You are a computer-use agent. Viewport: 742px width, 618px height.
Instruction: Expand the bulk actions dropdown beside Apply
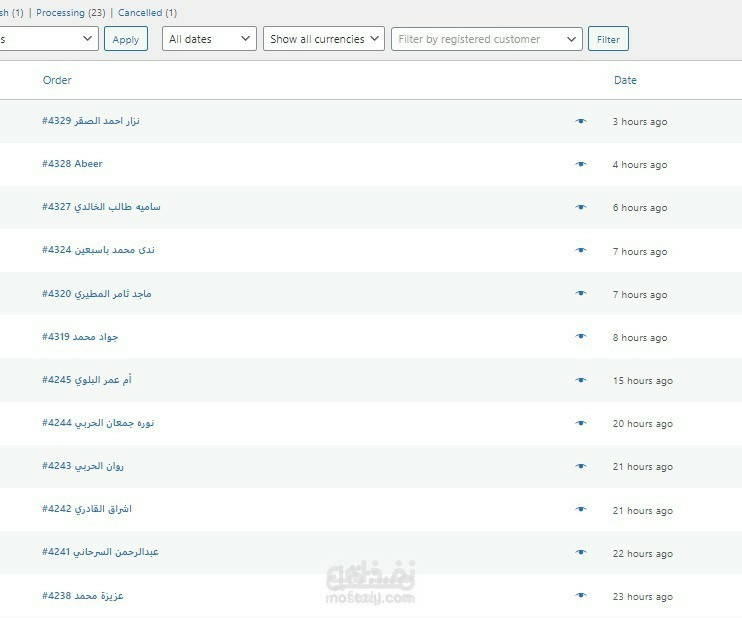pyautogui.click(x=49, y=39)
